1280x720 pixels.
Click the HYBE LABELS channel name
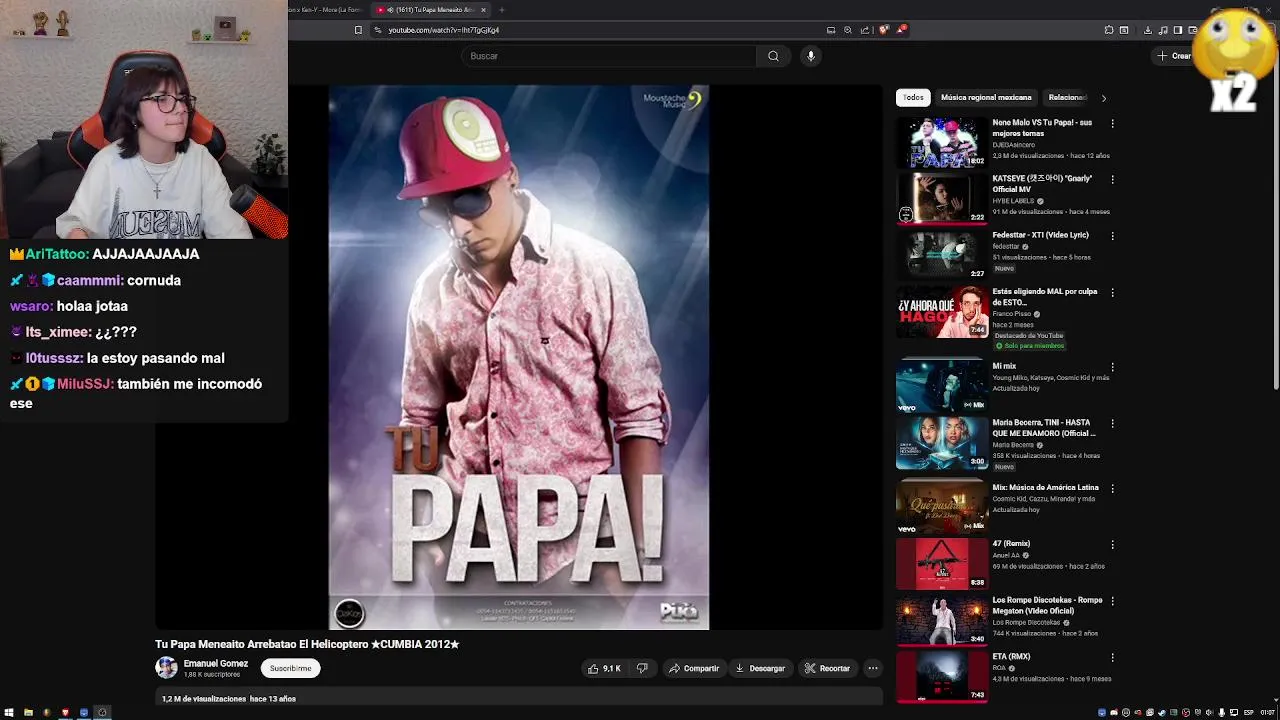pyautogui.click(x=1013, y=201)
